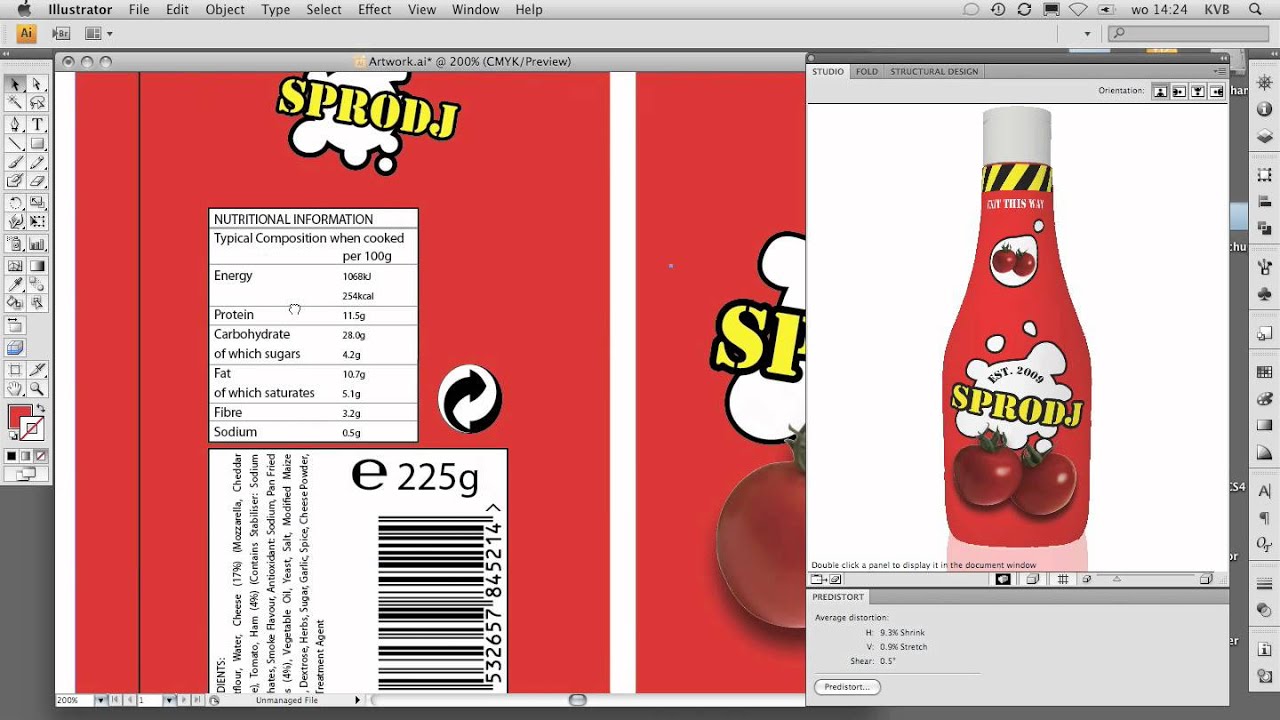The width and height of the screenshot is (1280, 720).
Task: Open the Brushes panel icon in dock
Action: pyautogui.click(x=1264, y=267)
